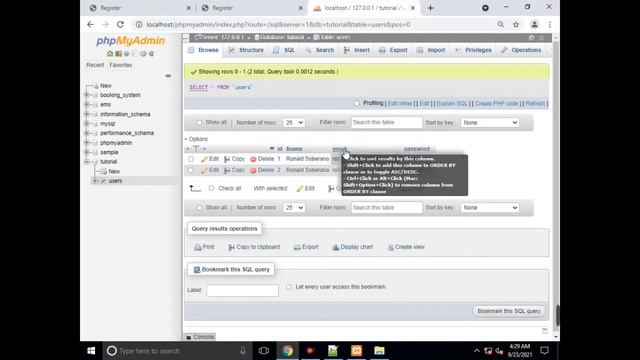
Task: Open Chrome from the taskbar
Action: [x=288, y=351]
